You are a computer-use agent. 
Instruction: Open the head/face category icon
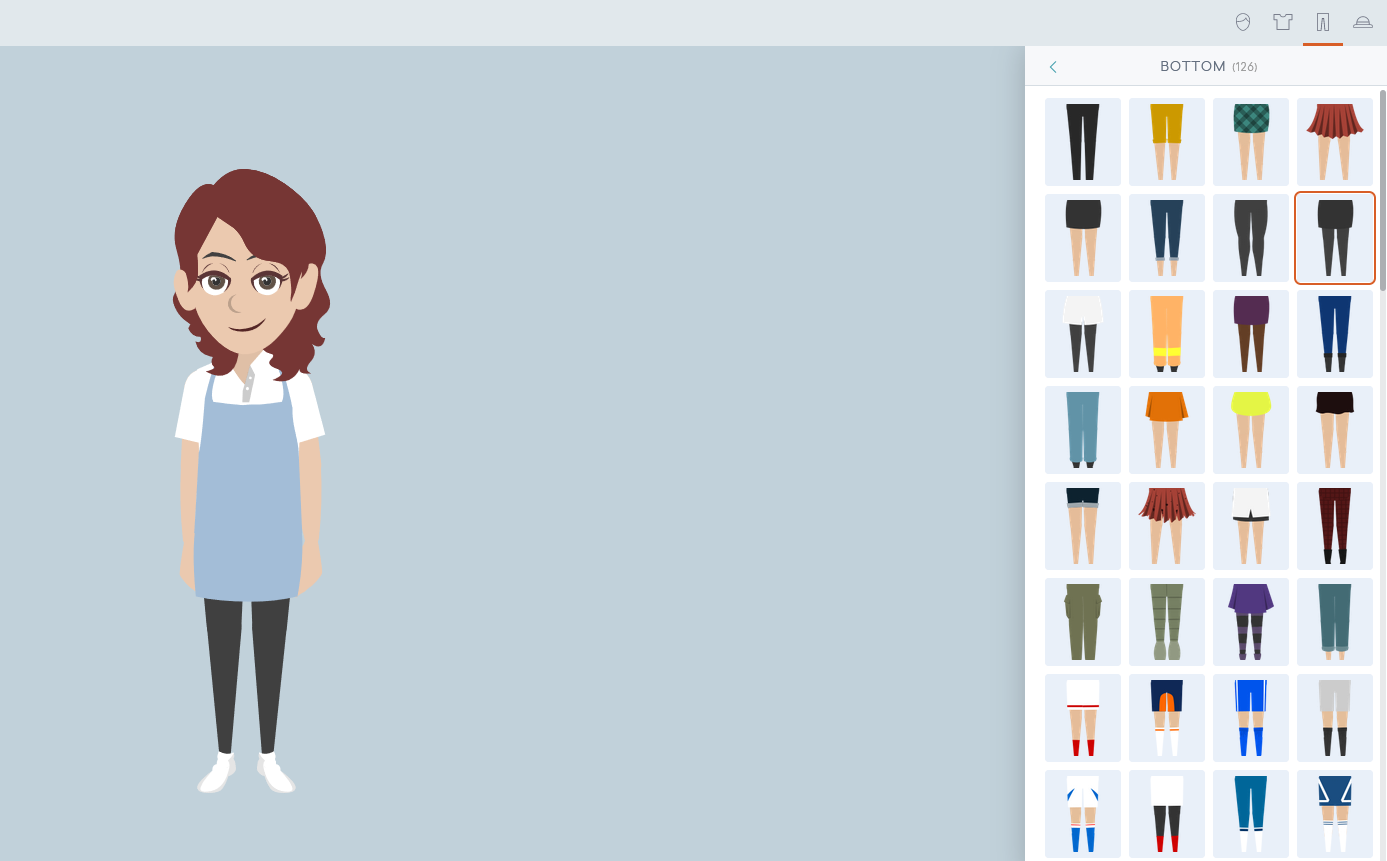tap(1242, 22)
